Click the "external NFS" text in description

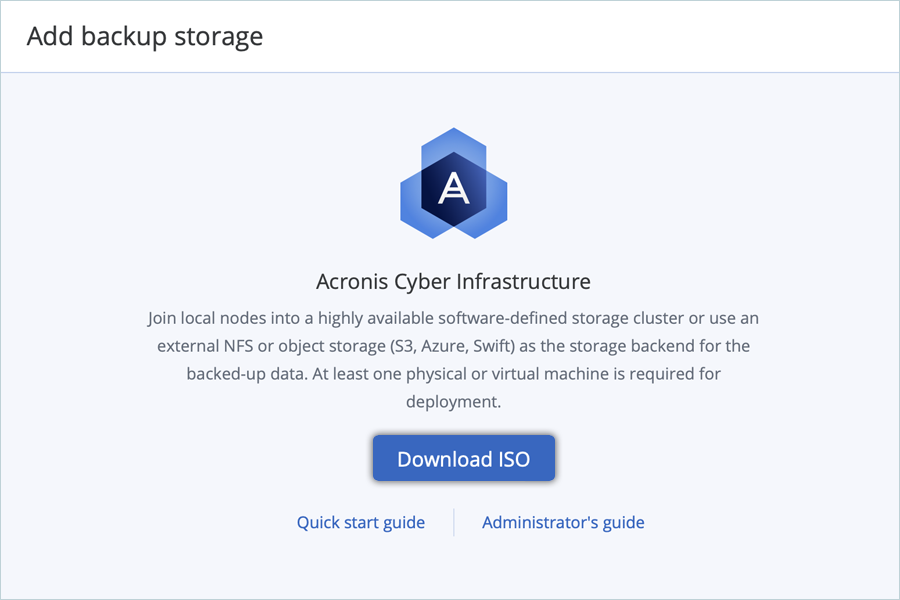[208, 346]
